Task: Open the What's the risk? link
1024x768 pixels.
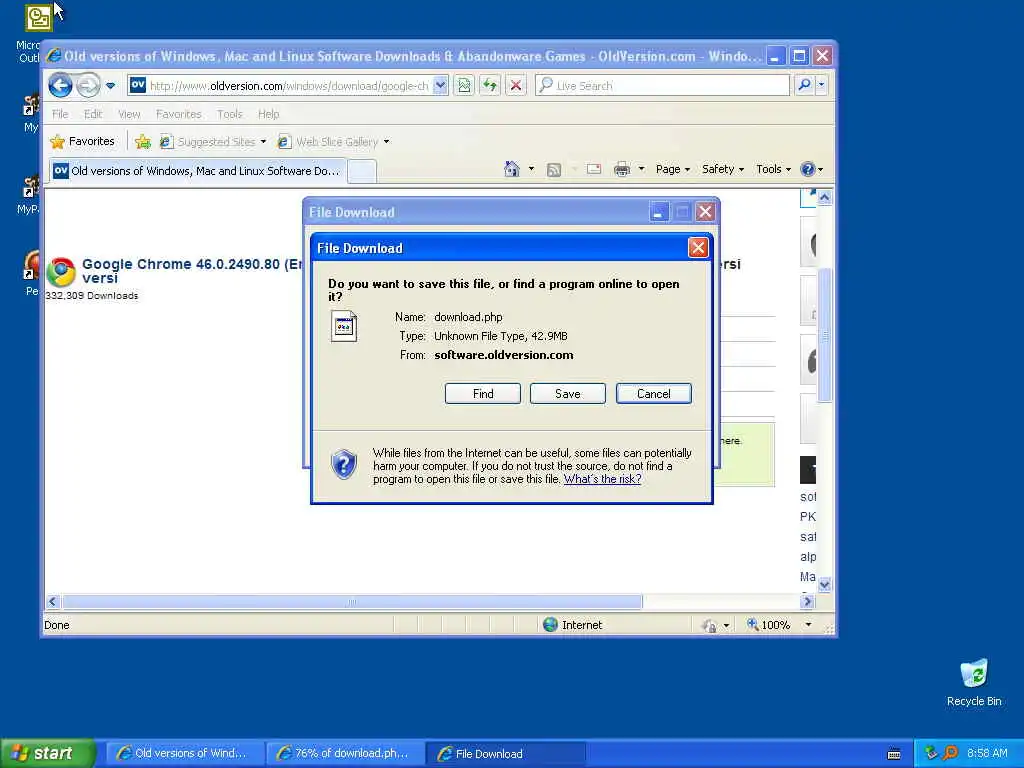Action: [602, 479]
